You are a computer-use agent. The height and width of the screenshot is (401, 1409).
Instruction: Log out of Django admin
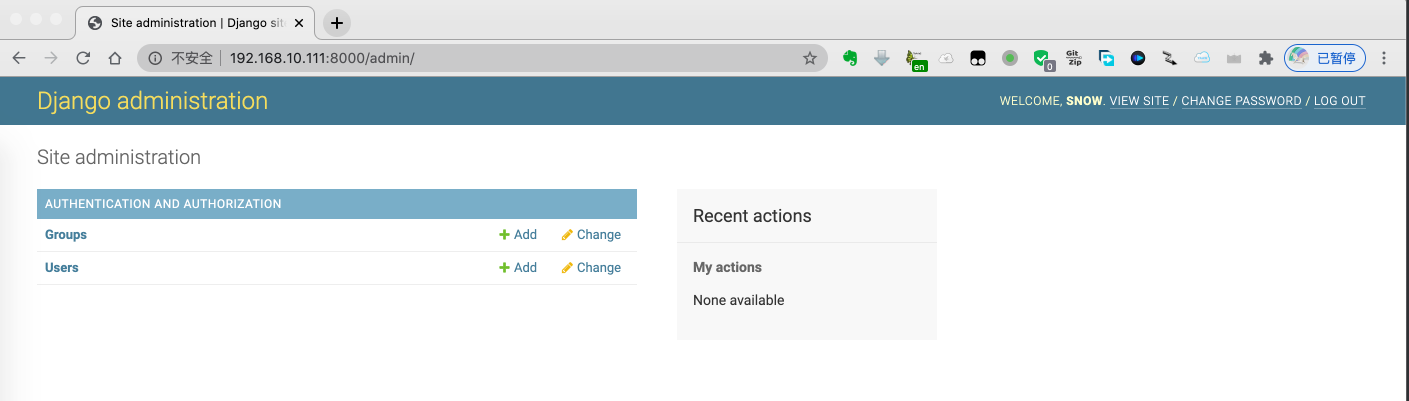click(x=1339, y=101)
